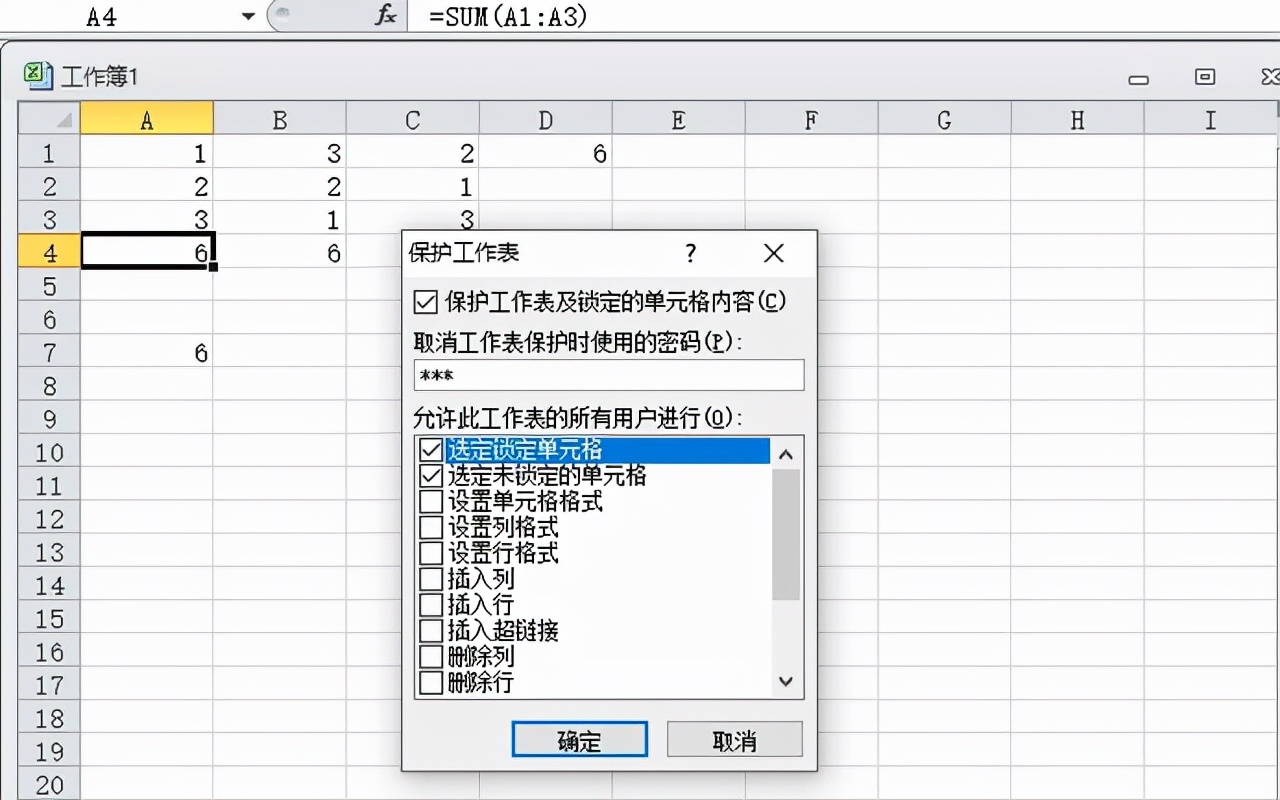Viewport: 1280px width, 800px height.
Task: Cancel with the 取消 button
Action: (735, 740)
